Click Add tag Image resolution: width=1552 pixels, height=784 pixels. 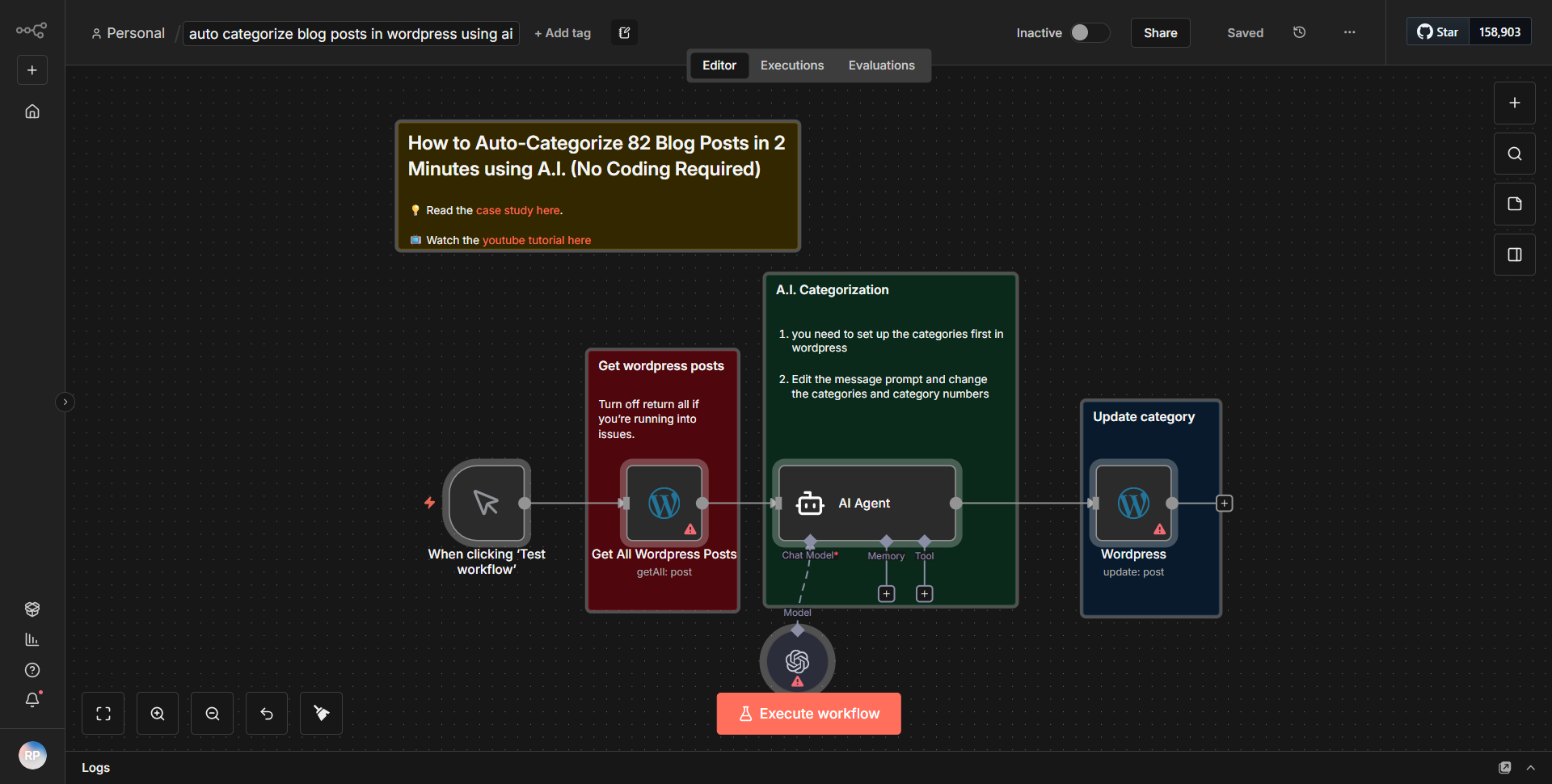point(563,33)
